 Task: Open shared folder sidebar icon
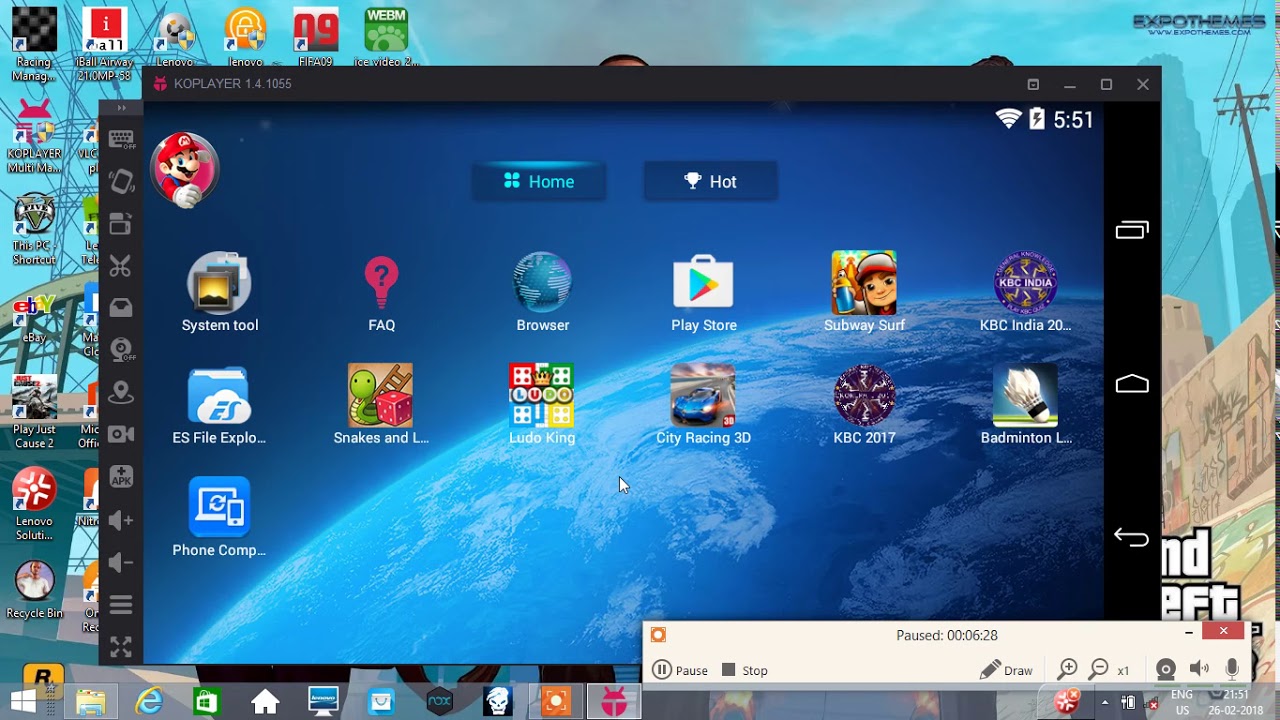click(x=121, y=308)
